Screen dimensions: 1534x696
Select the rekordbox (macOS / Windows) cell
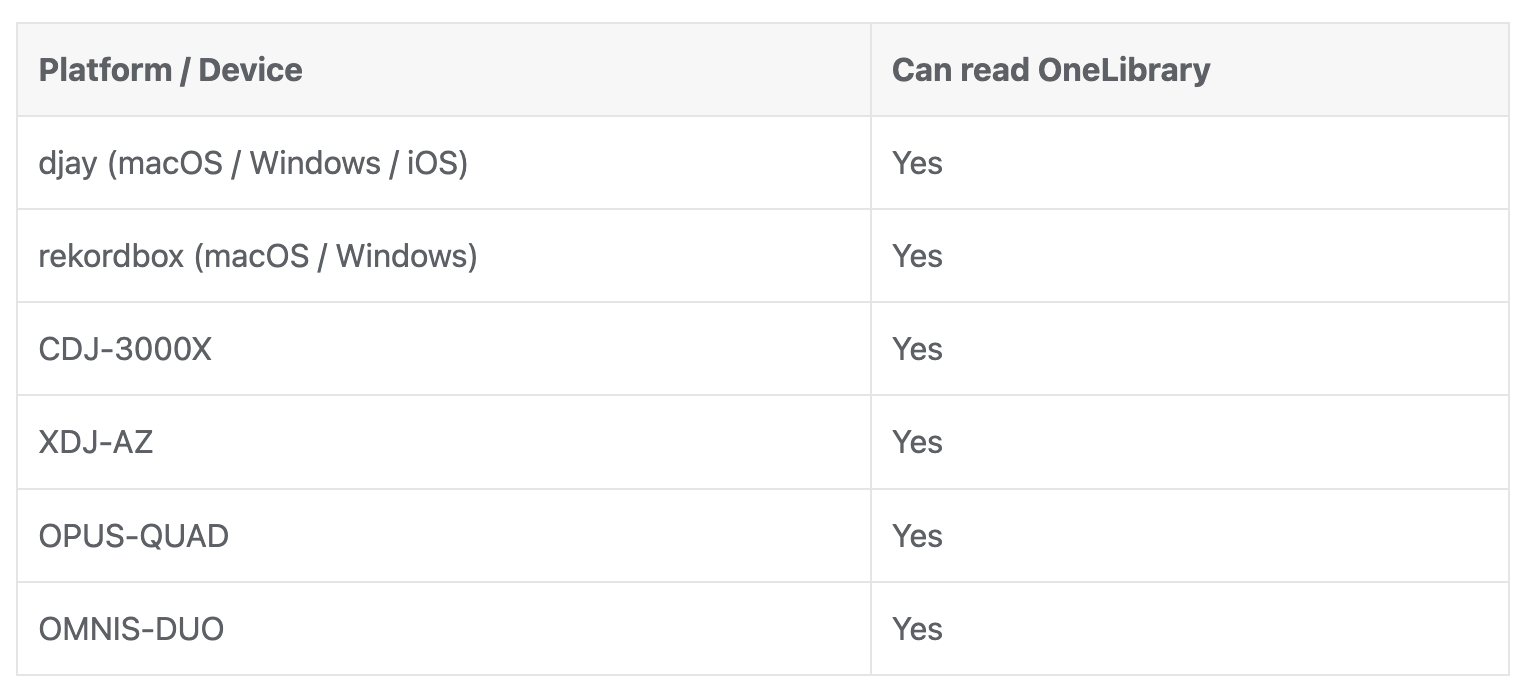258,256
